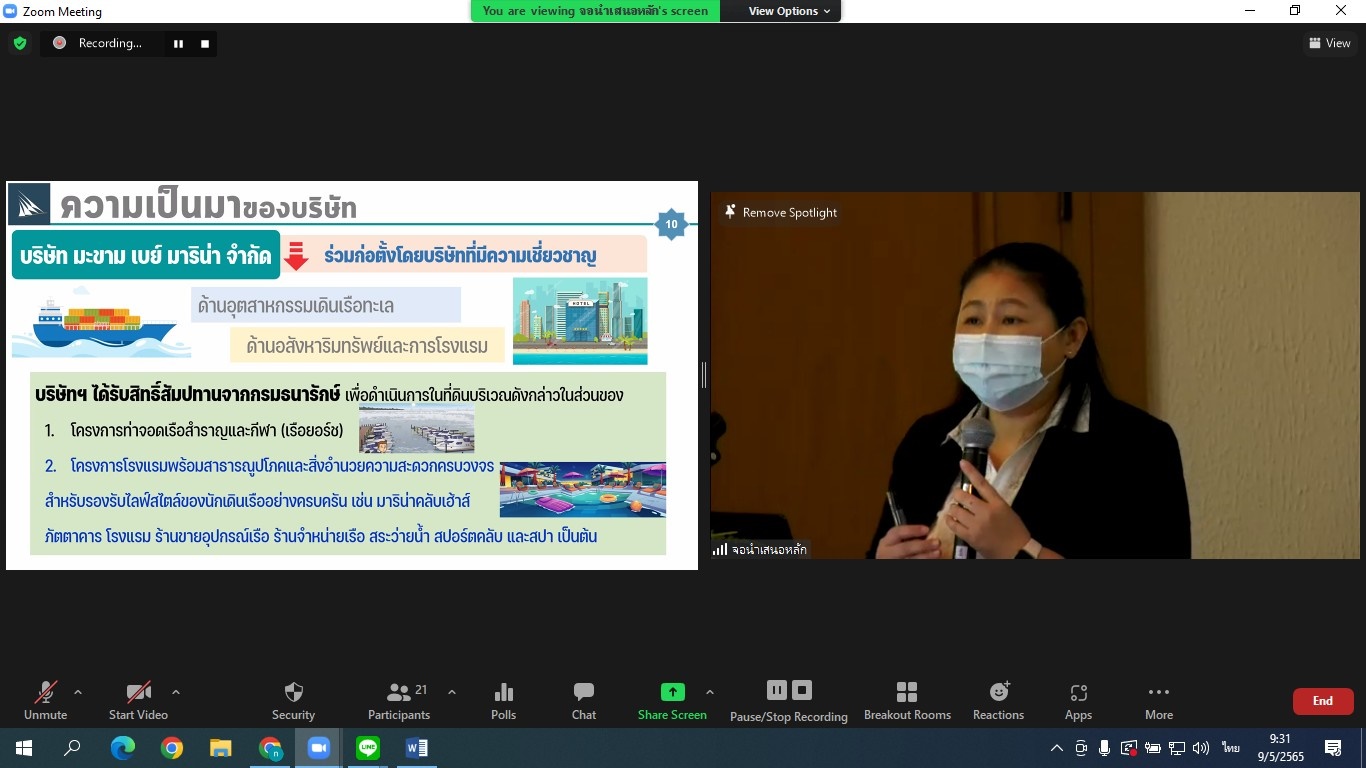
Task: Click Remove Spotlight on the speaker video
Action: click(x=780, y=212)
